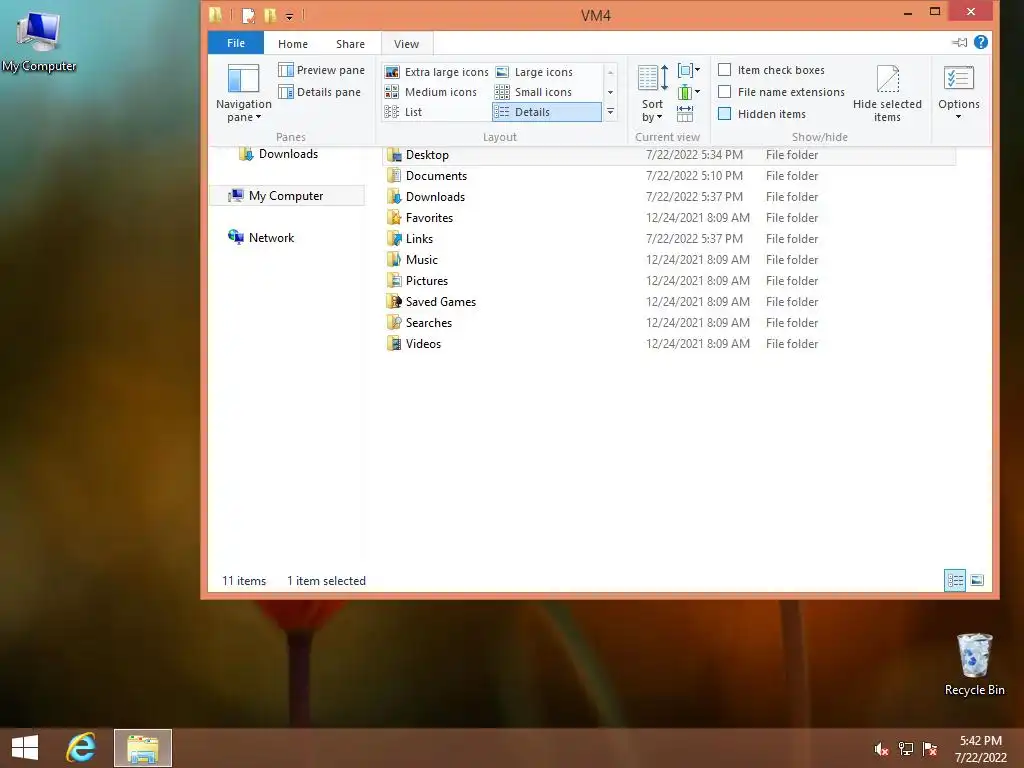Open My Computer desktop icon
This screenshot has width=1024, height=768.
[39, 40]
